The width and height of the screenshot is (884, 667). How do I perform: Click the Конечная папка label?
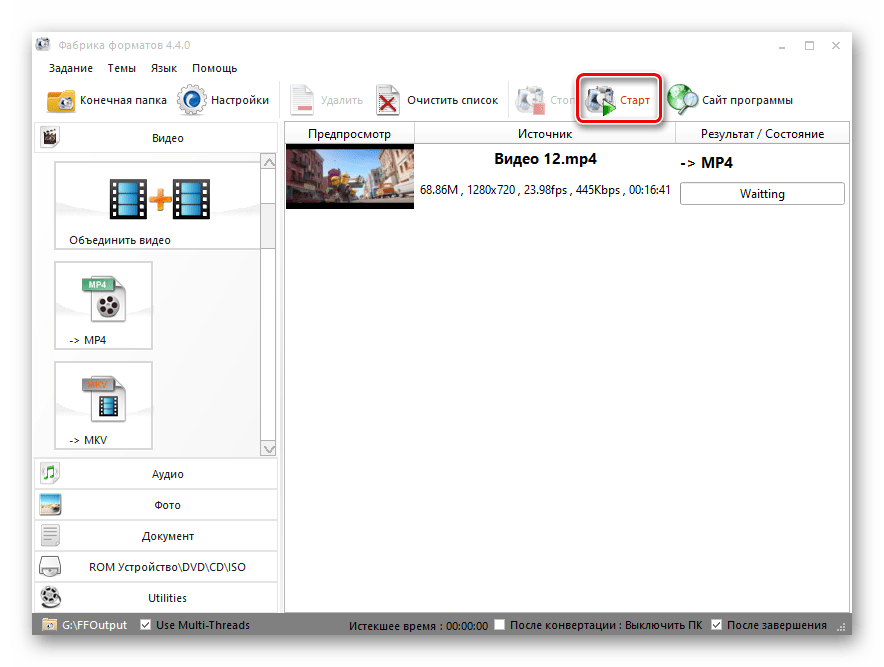tap(123, 100)
